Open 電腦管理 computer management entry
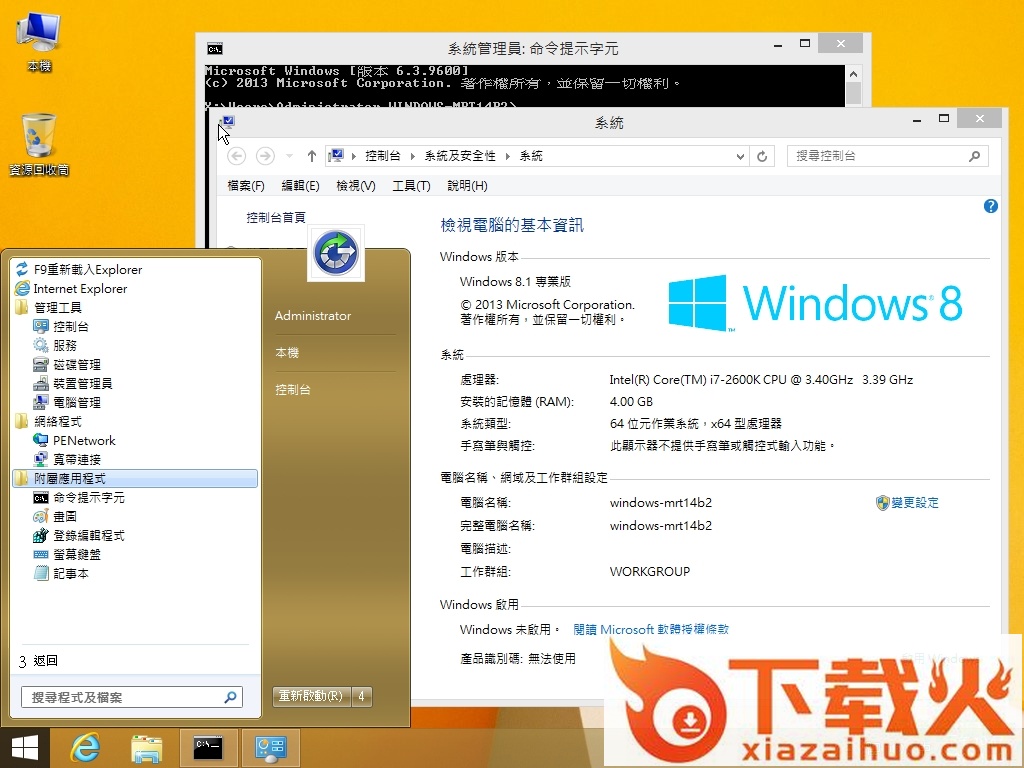Viewport: 1024px width, 768px height. coord(76,402)
